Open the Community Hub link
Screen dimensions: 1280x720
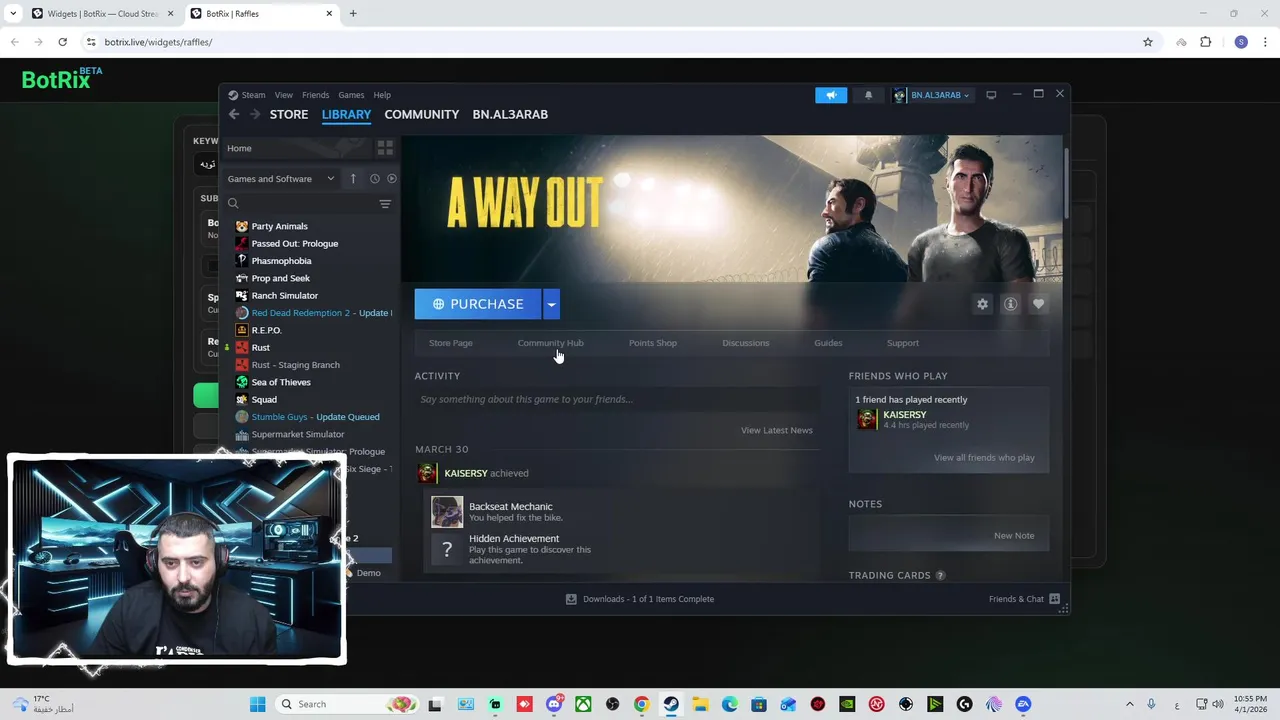click(x=550, y=343)
